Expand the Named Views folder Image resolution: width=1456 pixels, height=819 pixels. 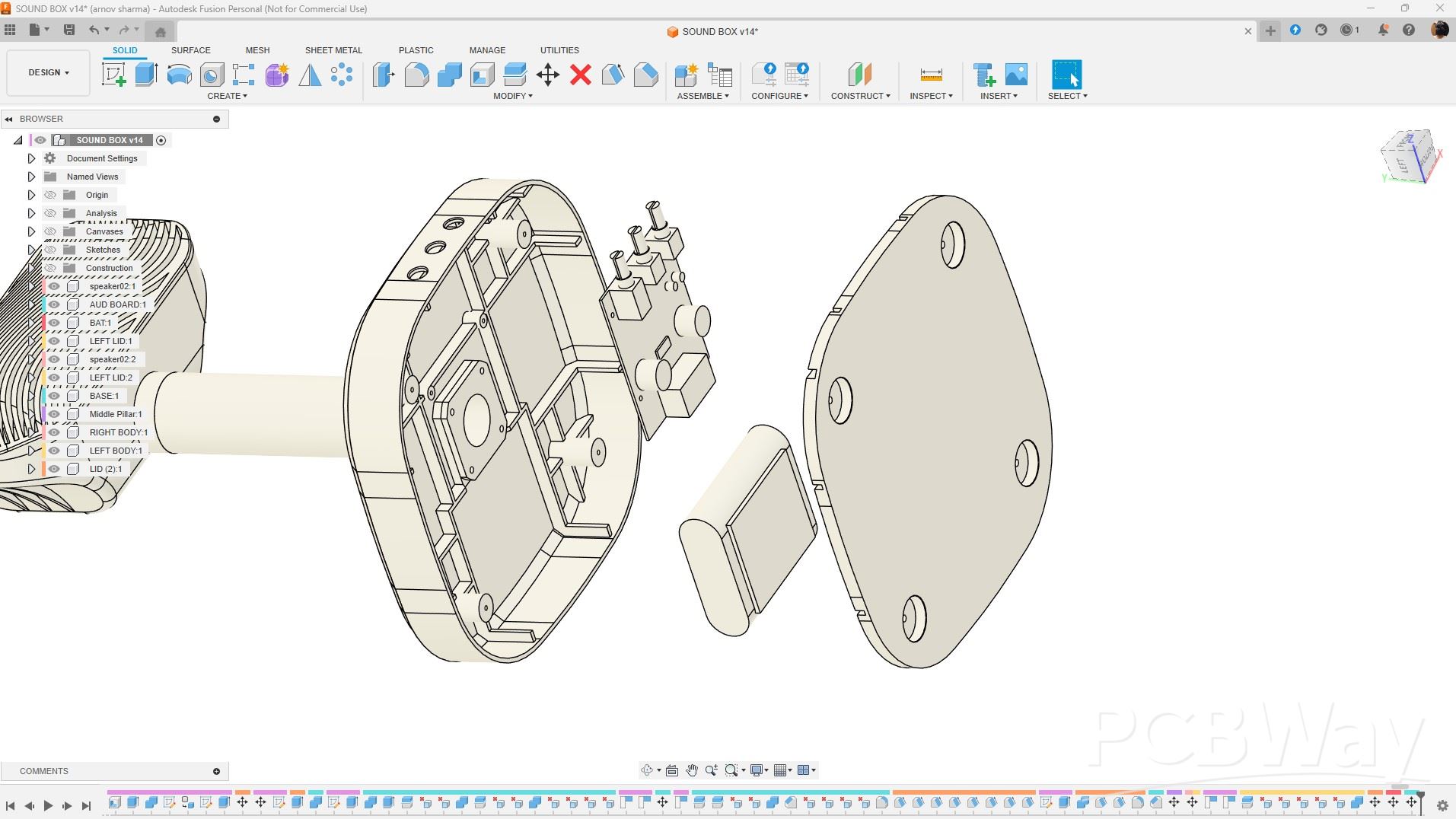[31, 177]
